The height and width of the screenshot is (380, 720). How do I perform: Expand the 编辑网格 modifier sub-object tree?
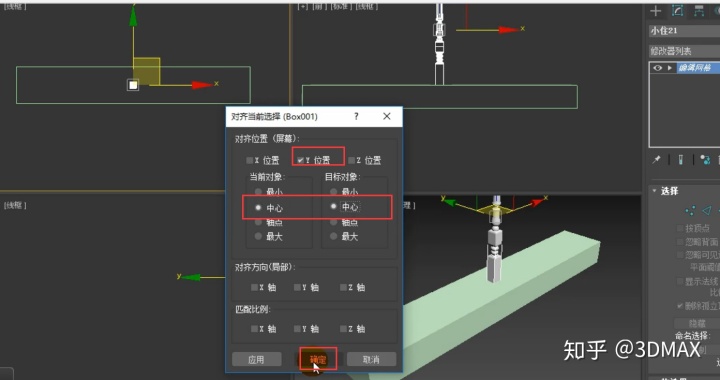669,68
